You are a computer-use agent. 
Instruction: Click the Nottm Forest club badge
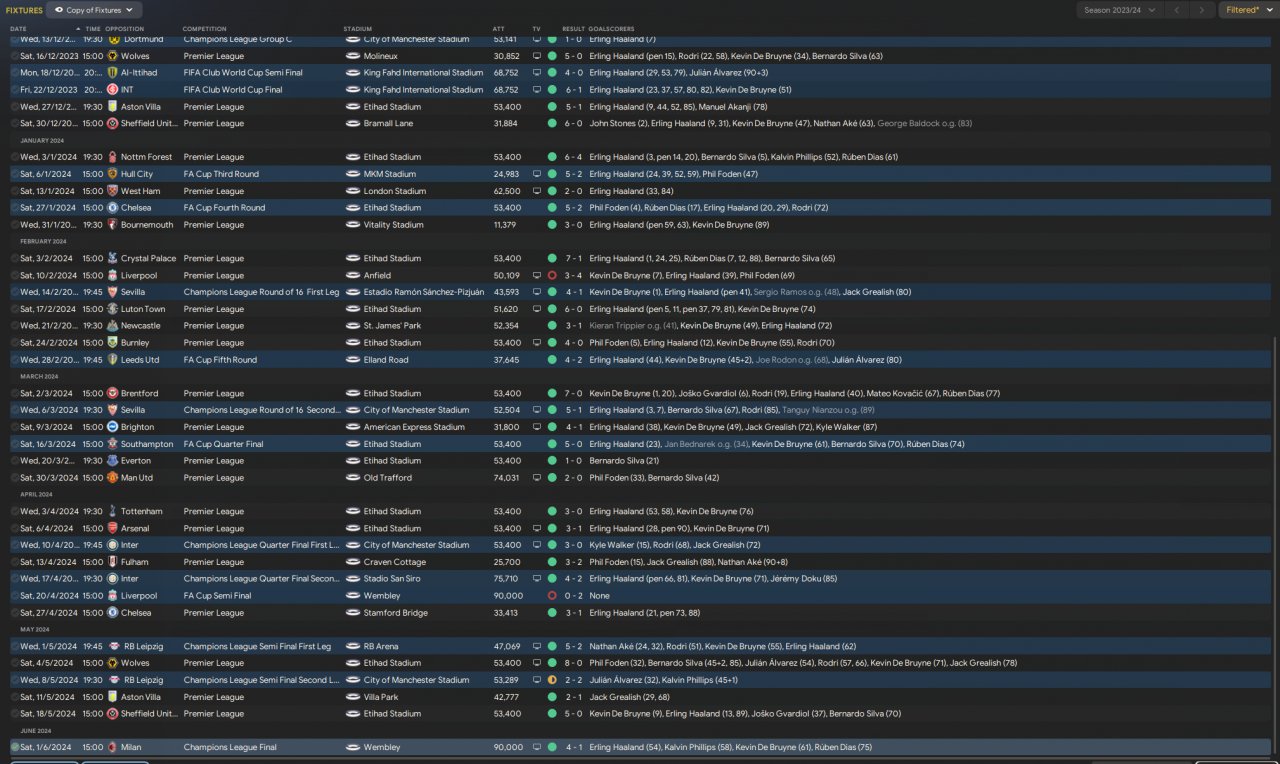point(113,157)
